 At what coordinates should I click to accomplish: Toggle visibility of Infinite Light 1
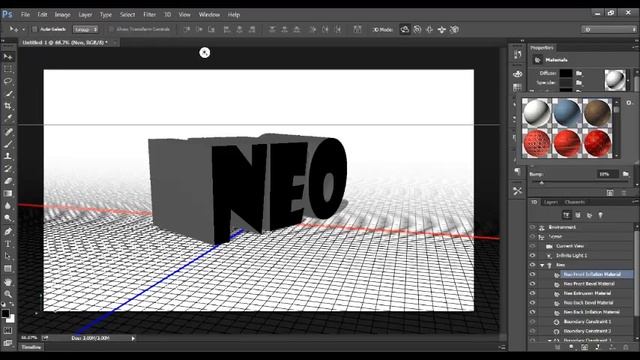pos(532,256)
